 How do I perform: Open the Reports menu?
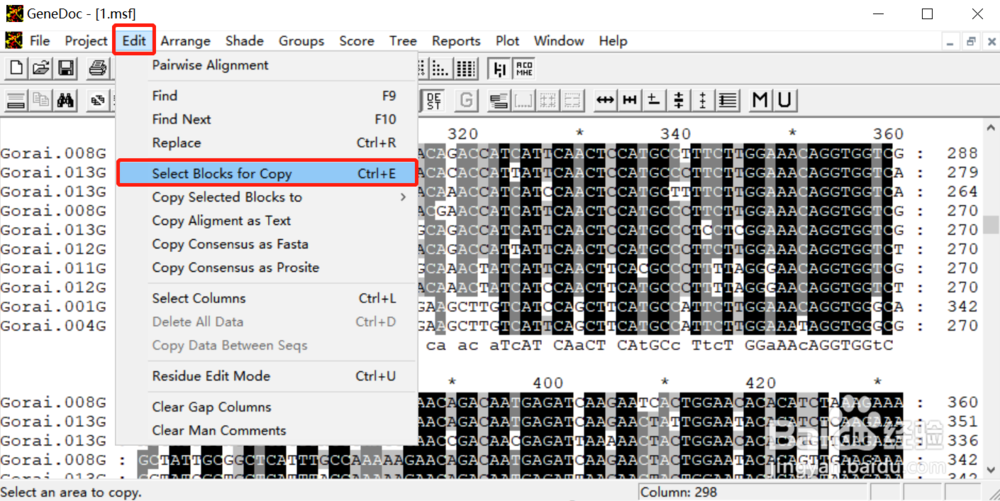pos(456,41)
